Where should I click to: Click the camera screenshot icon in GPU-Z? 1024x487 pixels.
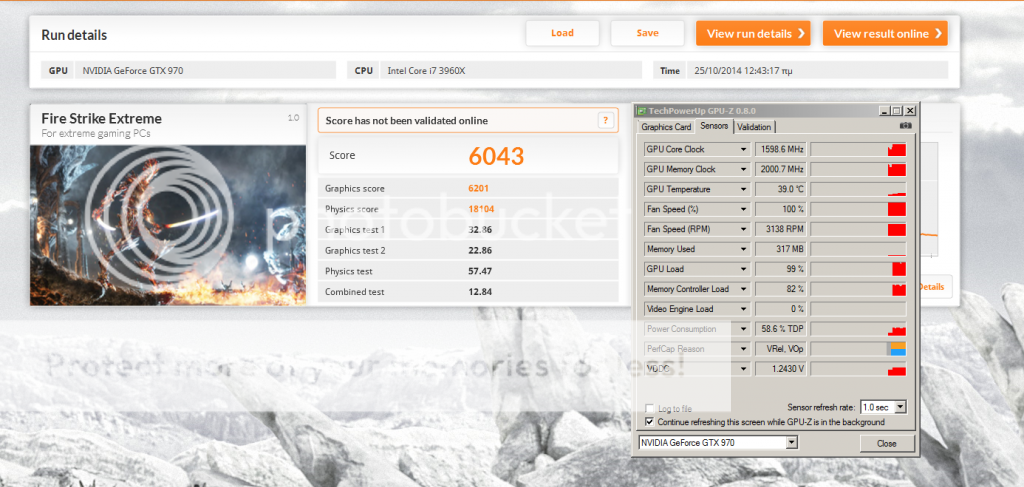[x=906, y=127]
